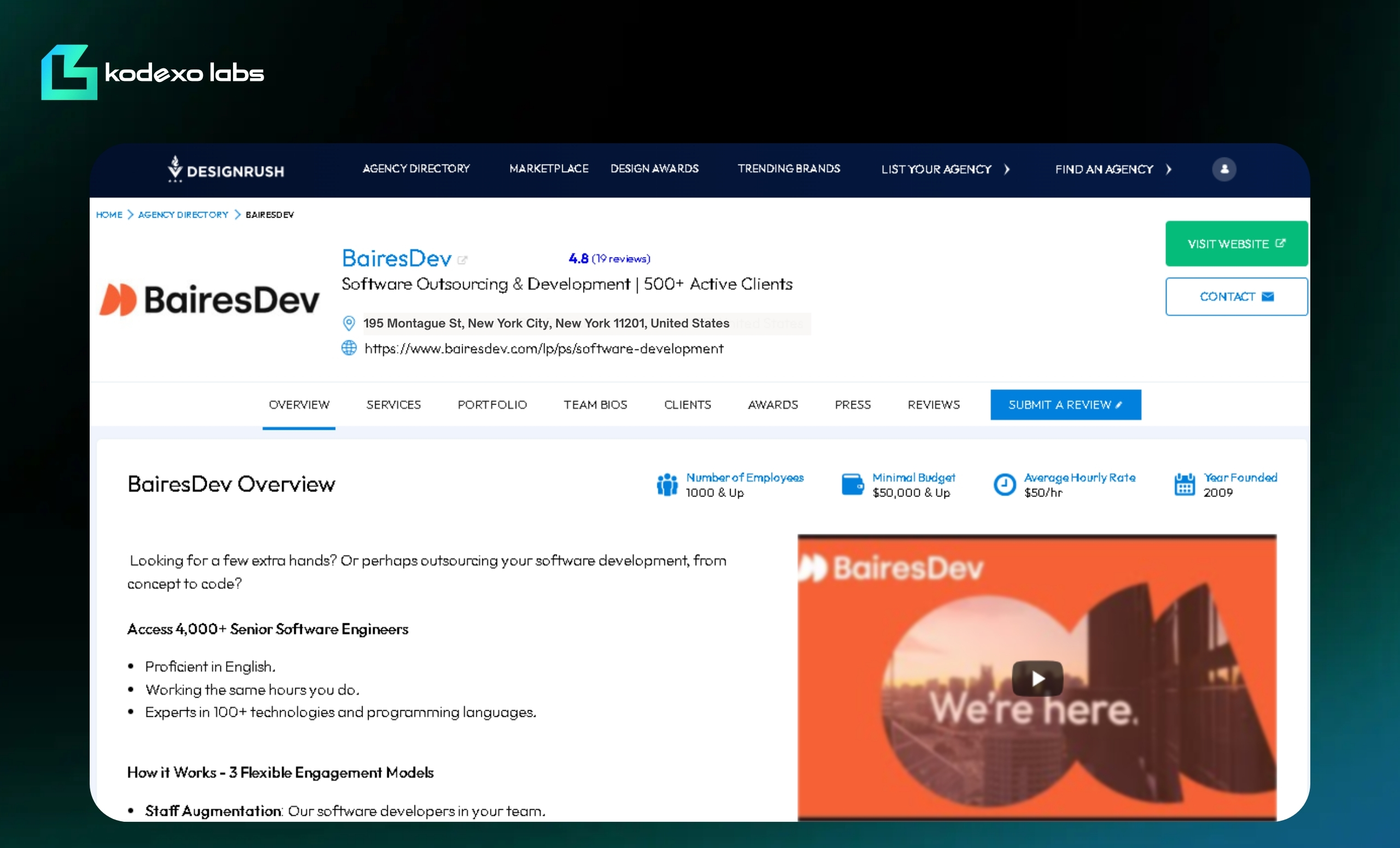This screenshot has width=1400, height=848.
Task: Switch to the Overview tab
Action: point(299,405)
